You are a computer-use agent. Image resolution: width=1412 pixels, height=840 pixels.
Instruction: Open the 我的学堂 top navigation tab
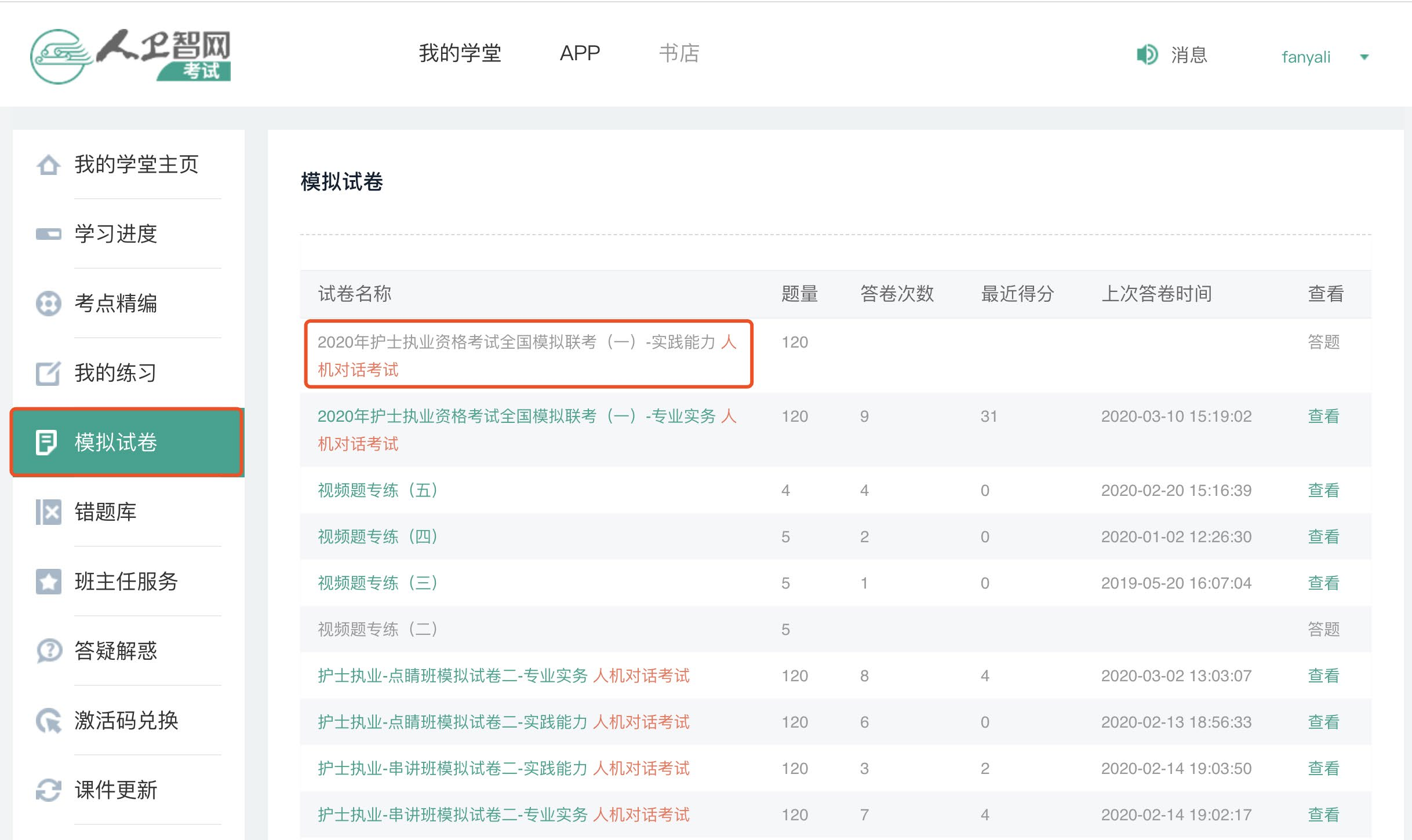[x=460, y=53]
